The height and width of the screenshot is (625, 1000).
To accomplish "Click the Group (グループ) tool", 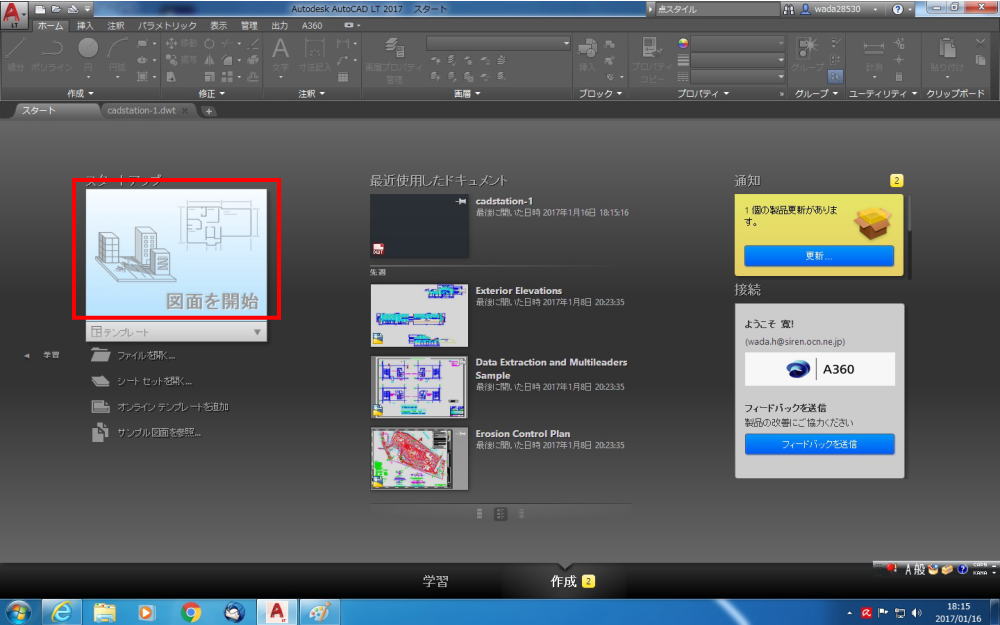I will (x=807, y=54).
